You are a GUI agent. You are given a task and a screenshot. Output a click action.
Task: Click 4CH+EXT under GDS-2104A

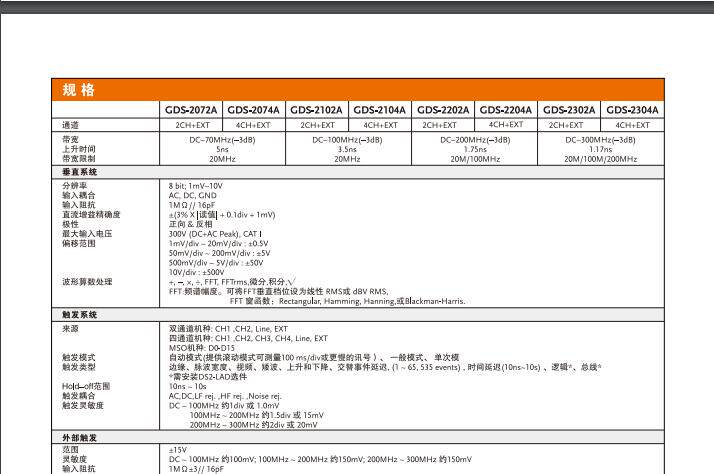coord(380,125)
